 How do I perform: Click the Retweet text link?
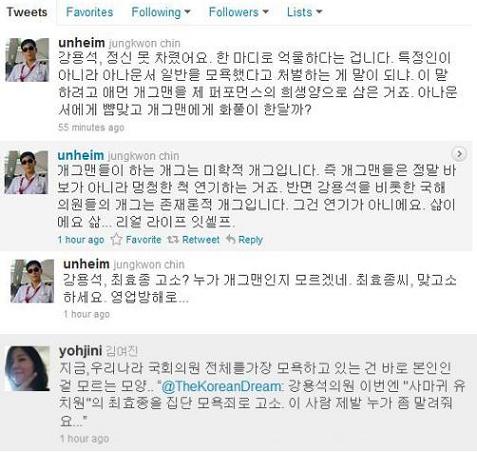(201, 240)
